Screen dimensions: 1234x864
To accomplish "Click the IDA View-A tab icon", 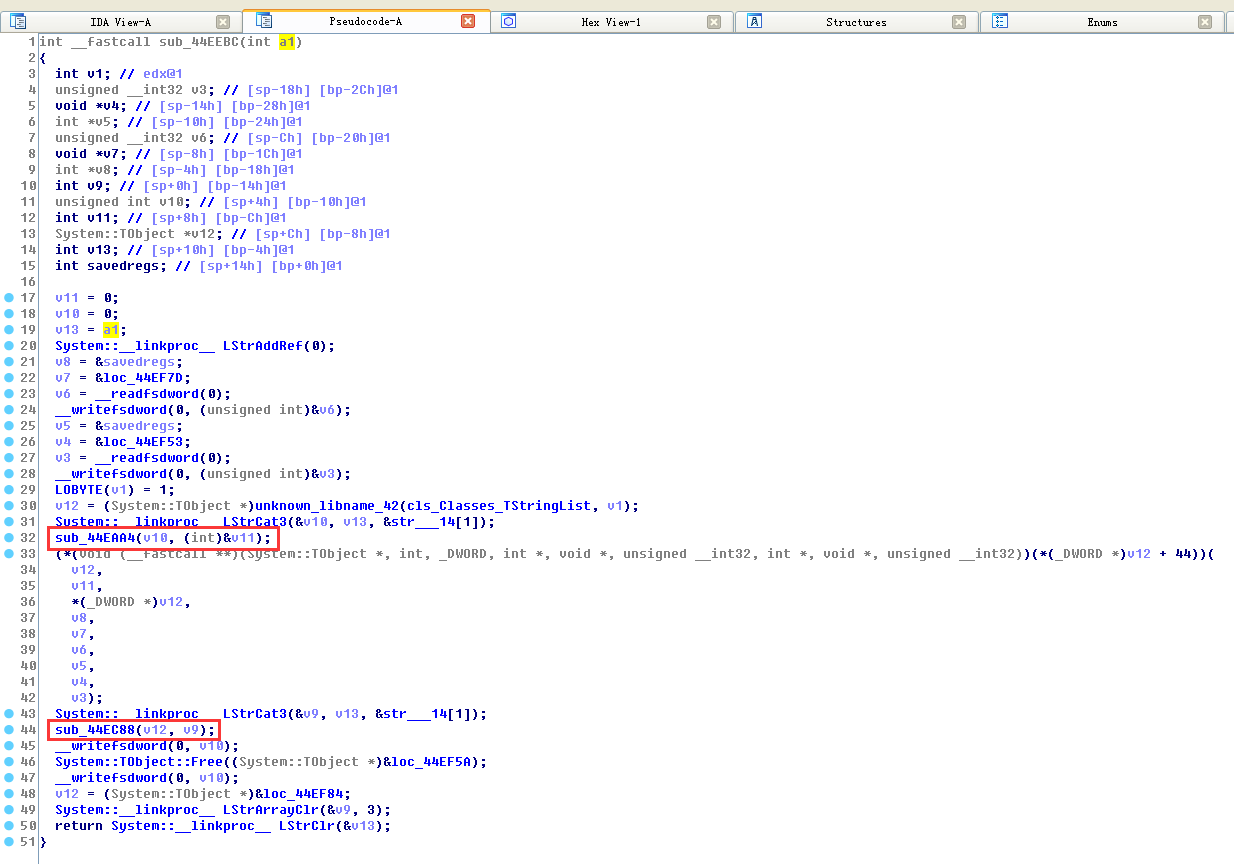I will [18, 21].
